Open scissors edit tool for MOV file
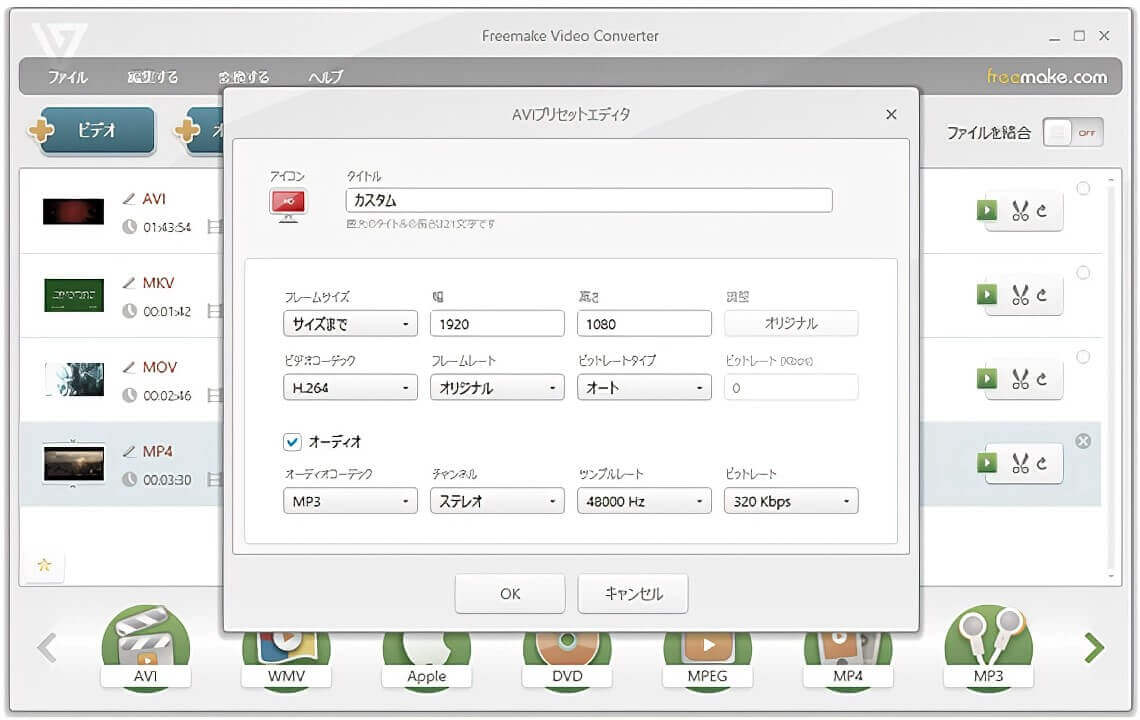The height and width of the screenshot is (720, 1140). point(1021,379)
